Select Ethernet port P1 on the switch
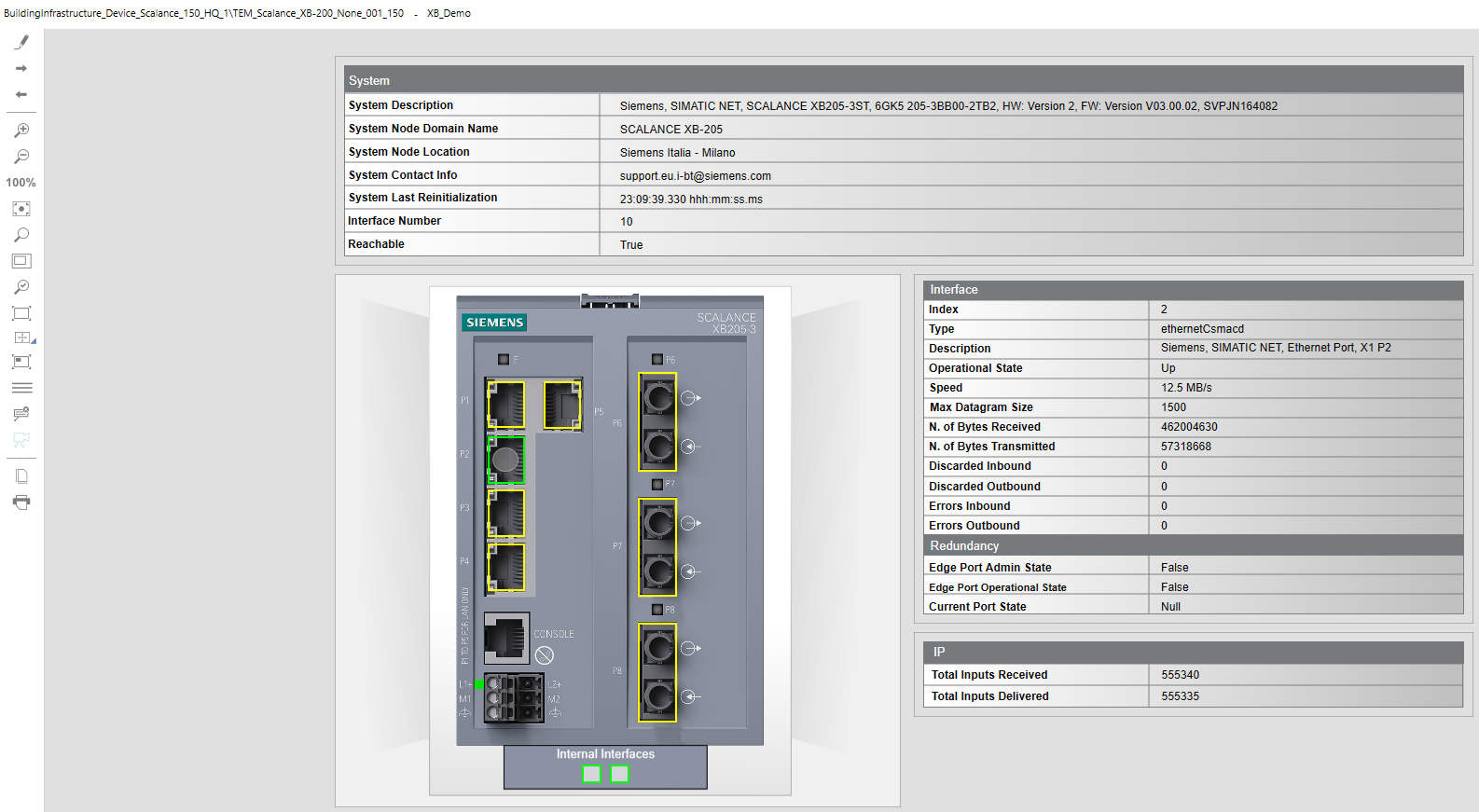This screenshot has width=1479, height=812. [x=506, y=405]
